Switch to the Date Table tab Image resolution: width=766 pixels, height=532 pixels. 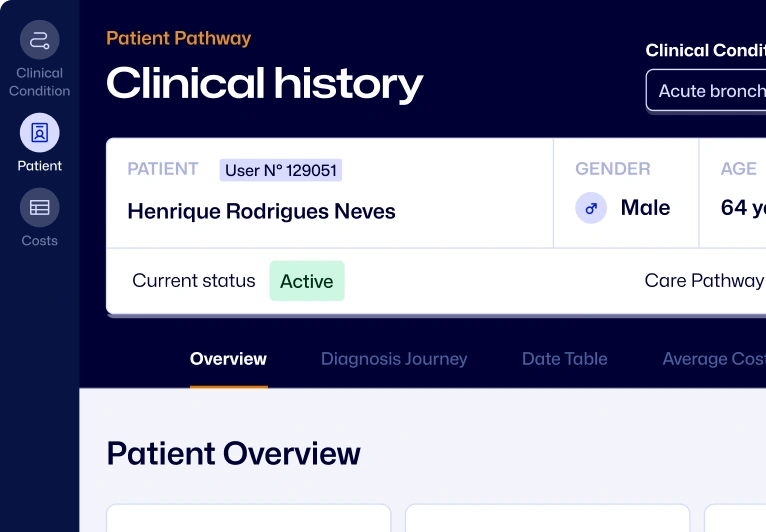[x=564, y=359]
